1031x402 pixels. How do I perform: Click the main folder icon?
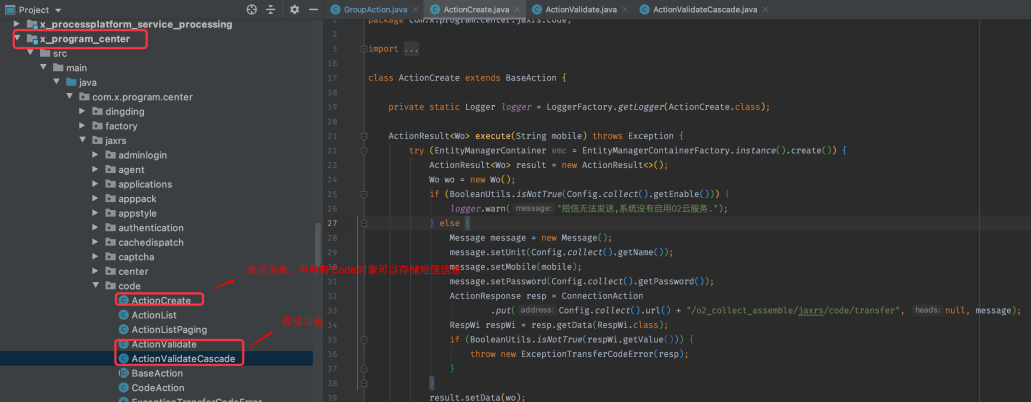tap(58, 68)
